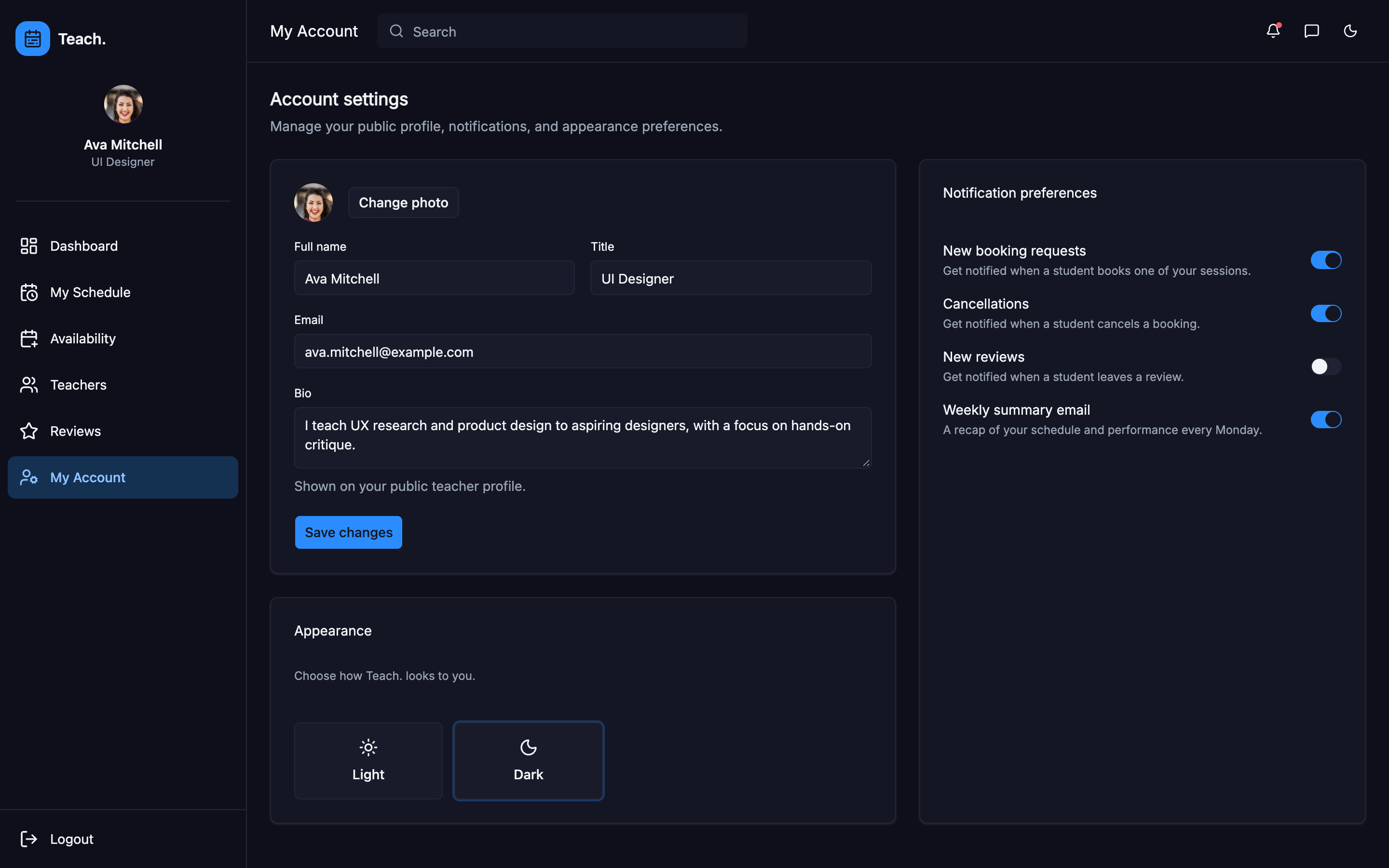Image resolution: width=1389 pixels, height=868 pixels.
Task: Click the Dashboard grid icon
Action: [x=29, y=246]
